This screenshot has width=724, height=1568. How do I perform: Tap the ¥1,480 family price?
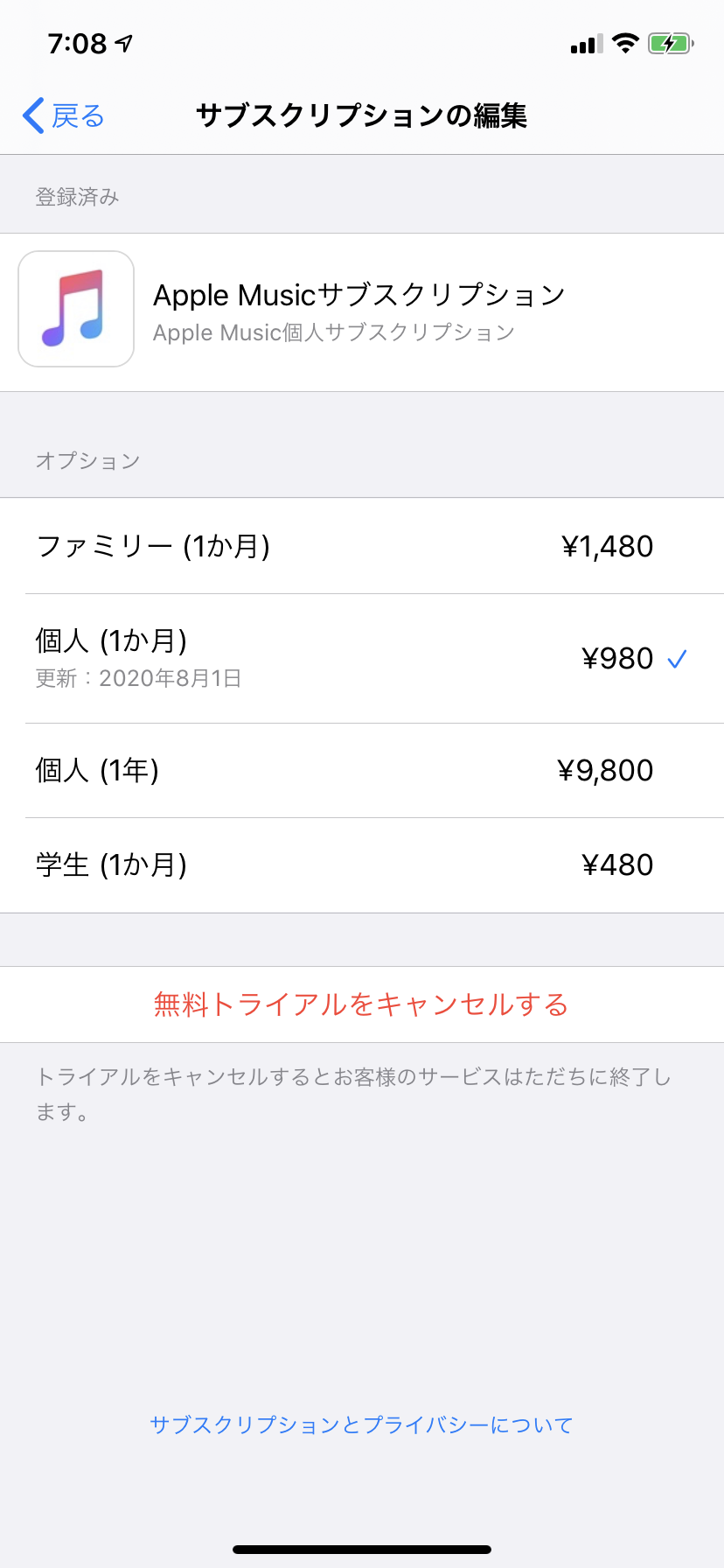(607, 547)
